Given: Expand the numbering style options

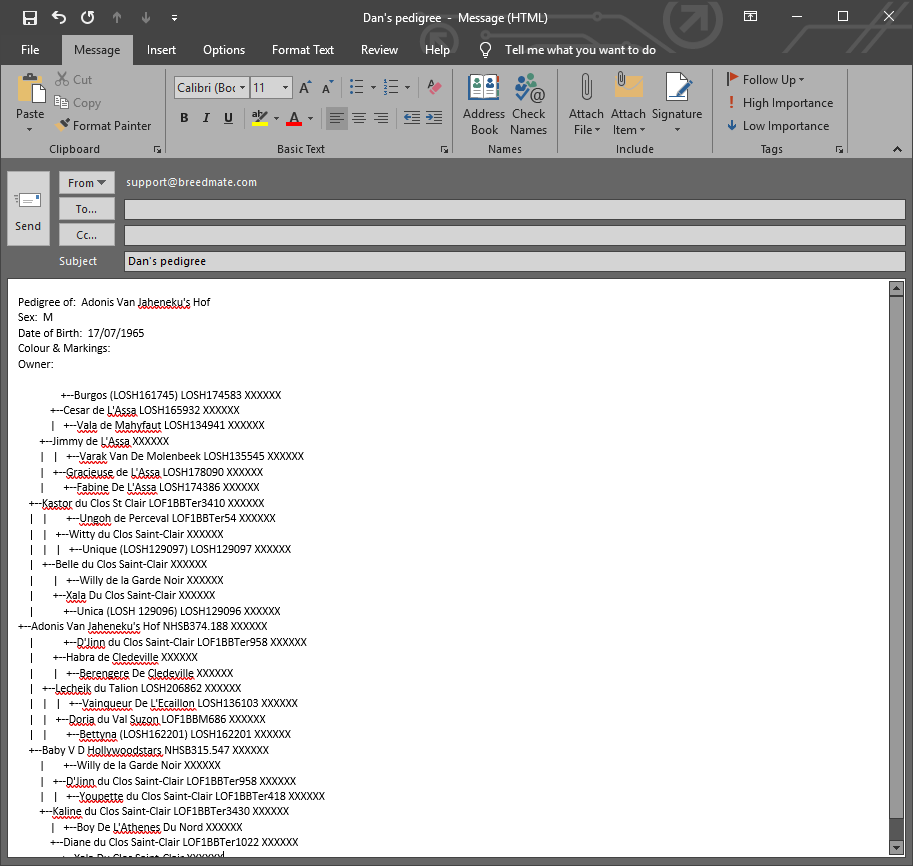Looking at the screenshot, I should click(x=408, y=87).
